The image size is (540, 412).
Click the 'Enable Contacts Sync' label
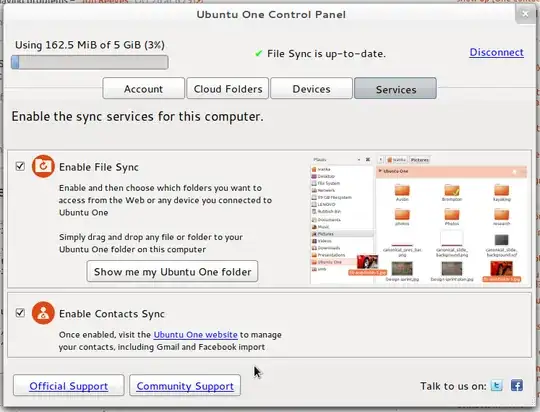112,313
